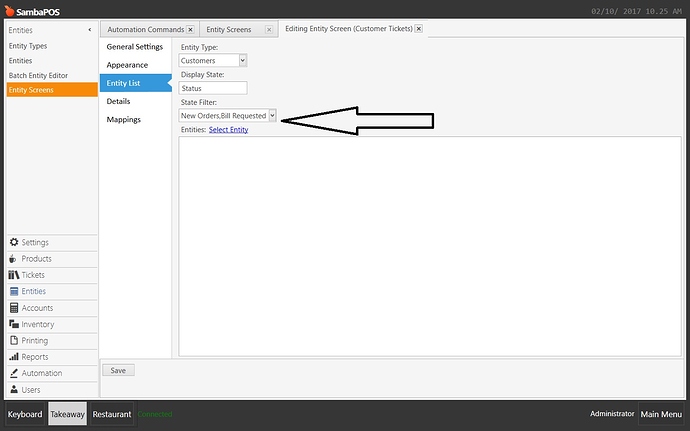Click the Settings gear icon
690x431 pixels.
tap(14, 242)
